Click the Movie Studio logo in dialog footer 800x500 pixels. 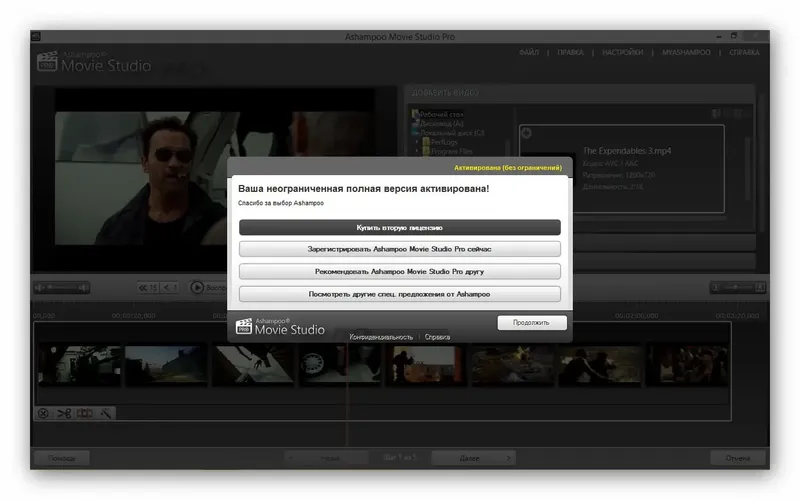pyautogui.click(x=280, y=327)
